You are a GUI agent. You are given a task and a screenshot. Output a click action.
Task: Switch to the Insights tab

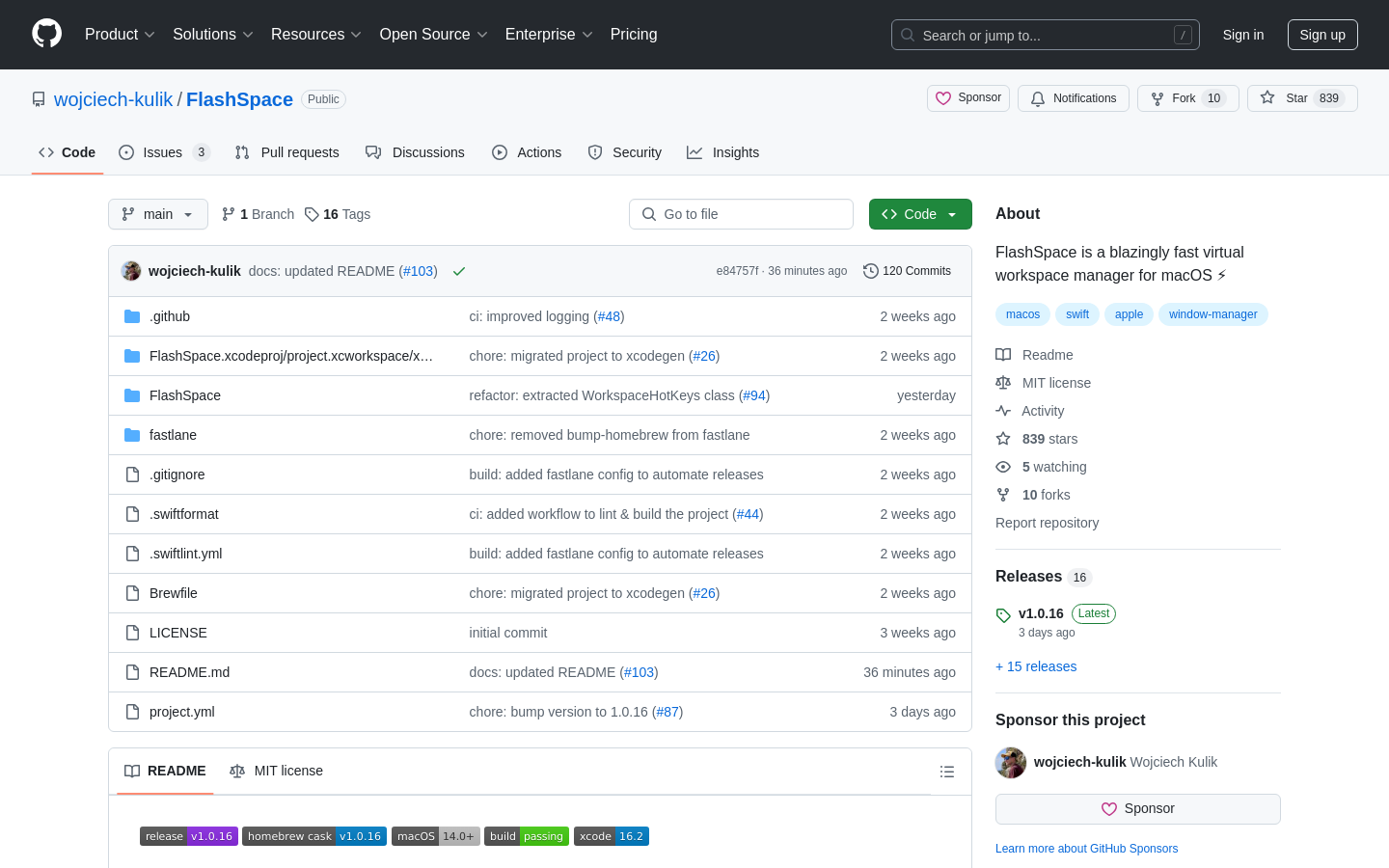723,152
